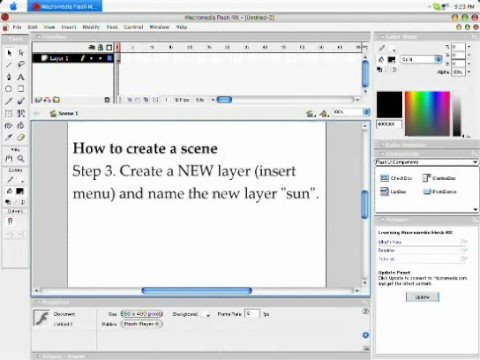Viewport: 480px width, 360px height.
Task: Toggle show/hide all layers eye icon
Action: click(x=92, y=47)
